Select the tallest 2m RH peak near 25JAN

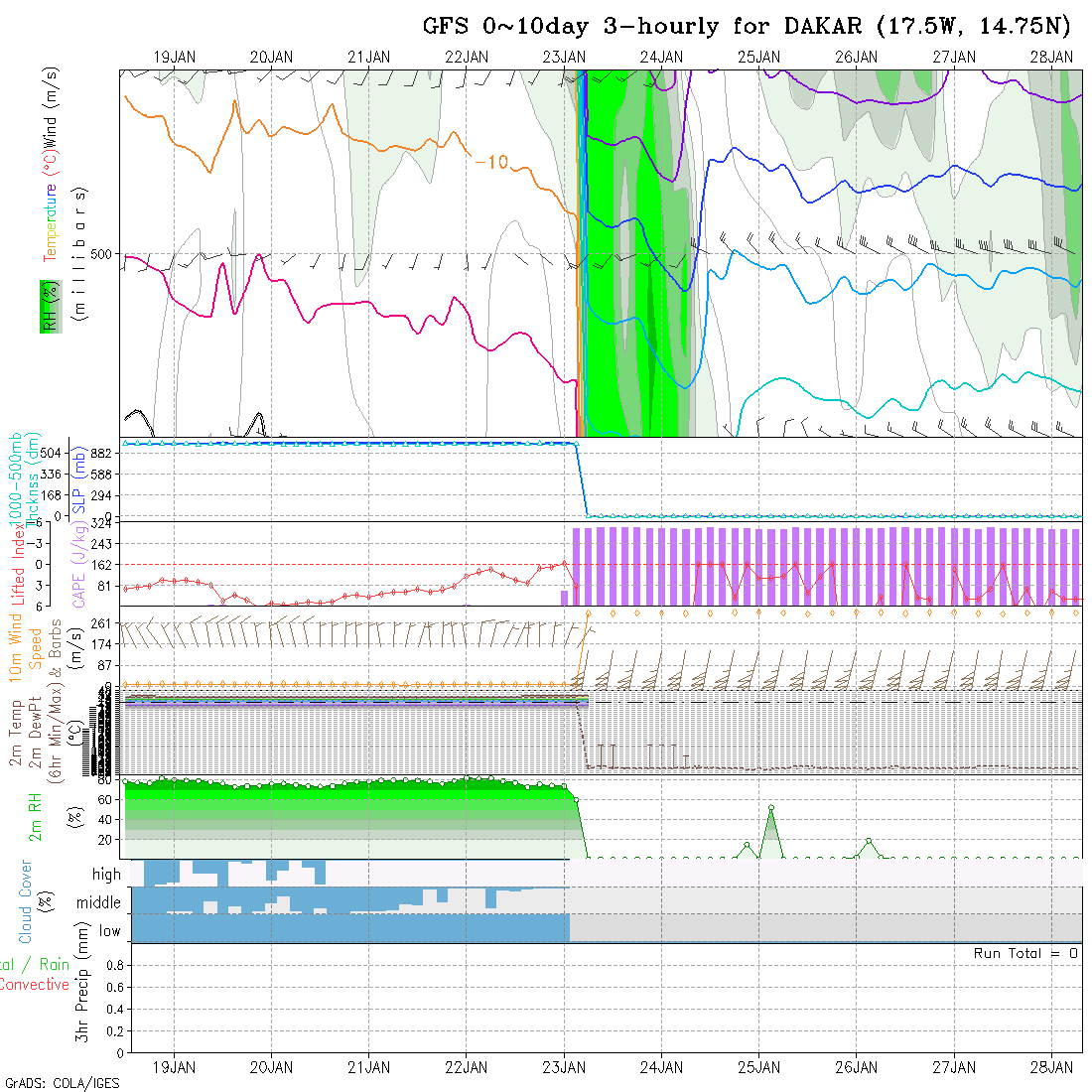coord(771,808)
